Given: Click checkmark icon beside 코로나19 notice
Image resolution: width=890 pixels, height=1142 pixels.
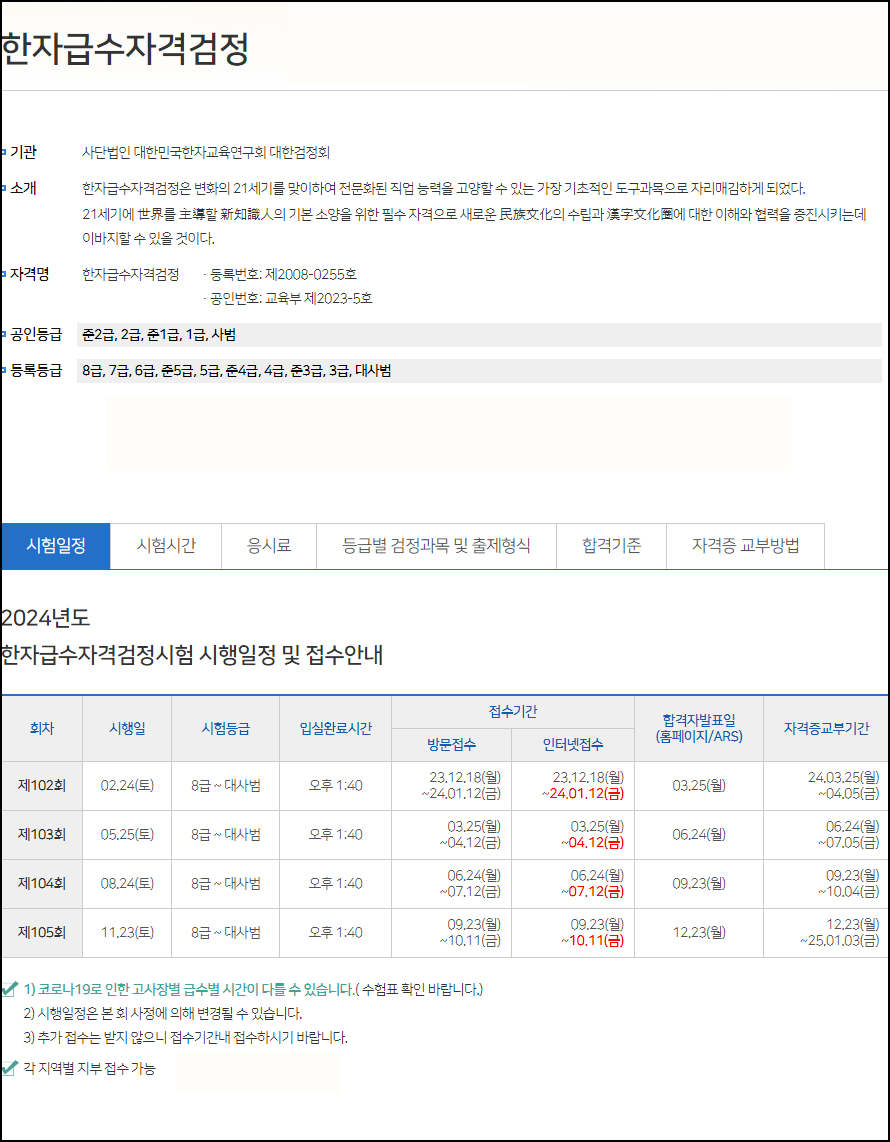Looking at the screenshot, I should point(9,988).
